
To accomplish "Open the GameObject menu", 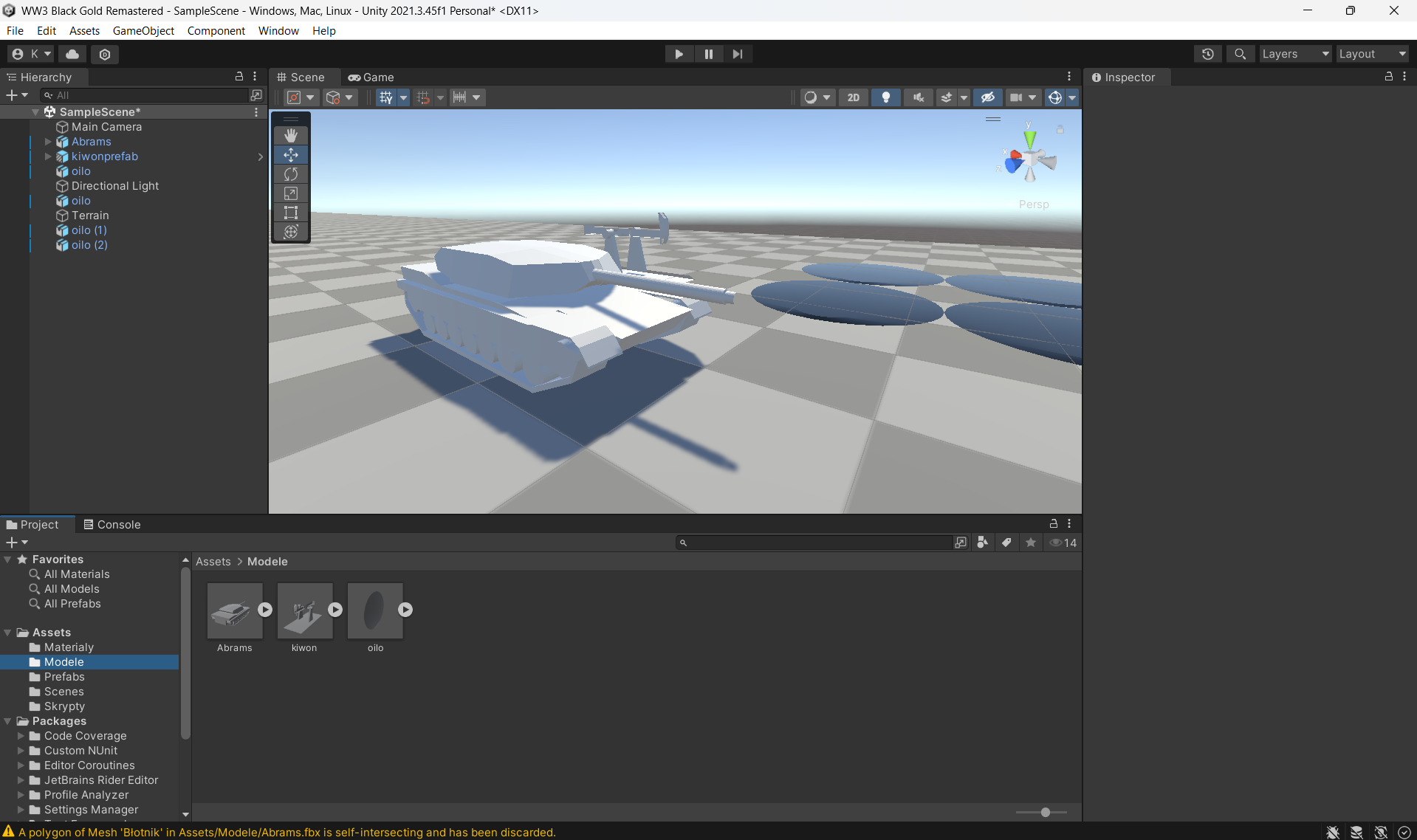I will coord(143,31).
